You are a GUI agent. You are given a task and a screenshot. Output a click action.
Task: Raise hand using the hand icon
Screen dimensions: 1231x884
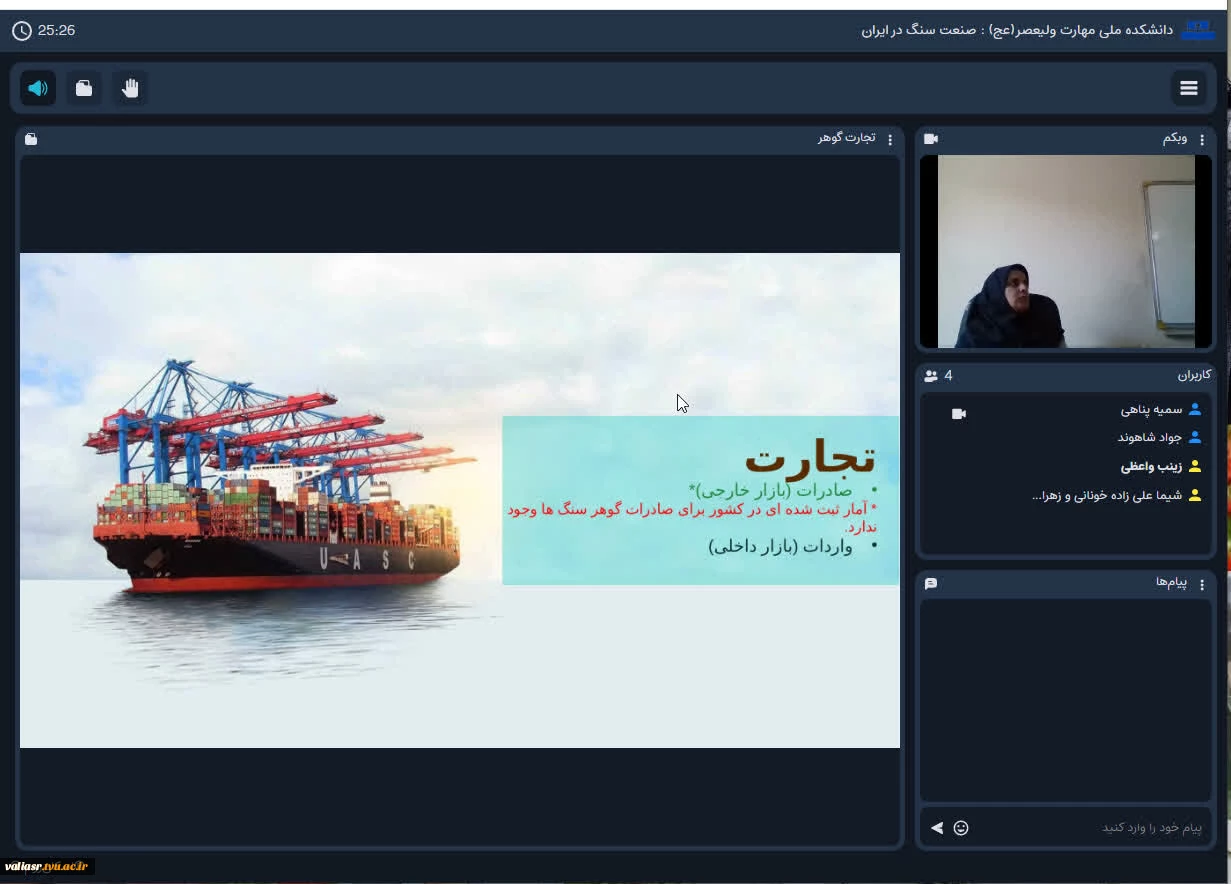(130, 88)
